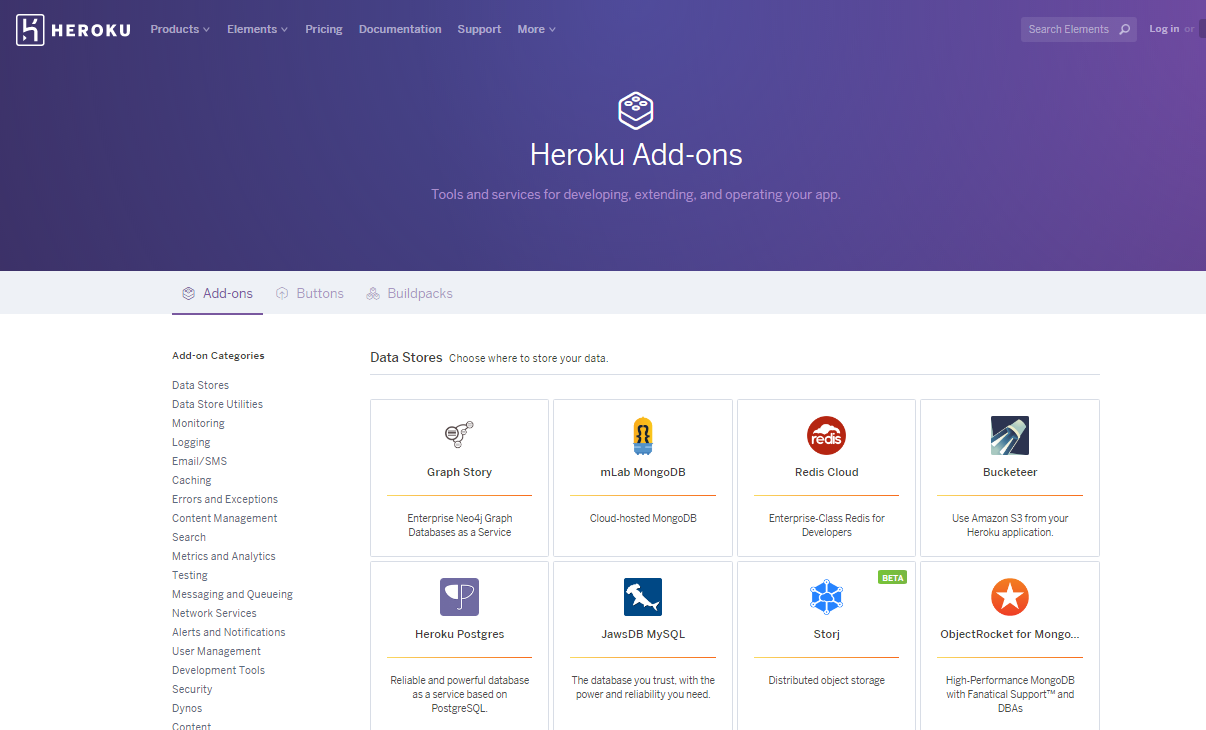Open the Security category
The width and height of the screenshot is (1206, 730).
click(x=192, y=689)
